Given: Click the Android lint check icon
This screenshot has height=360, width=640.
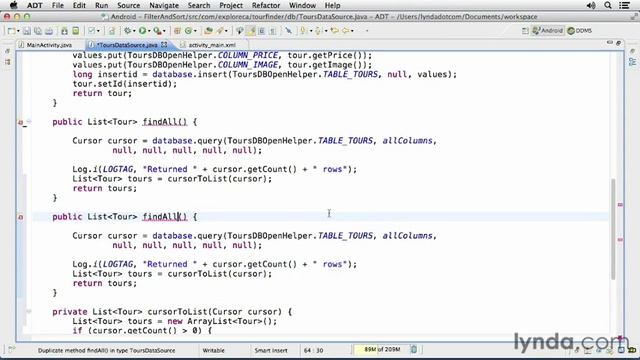Looking at the screenshot, I should click(91, 31).
